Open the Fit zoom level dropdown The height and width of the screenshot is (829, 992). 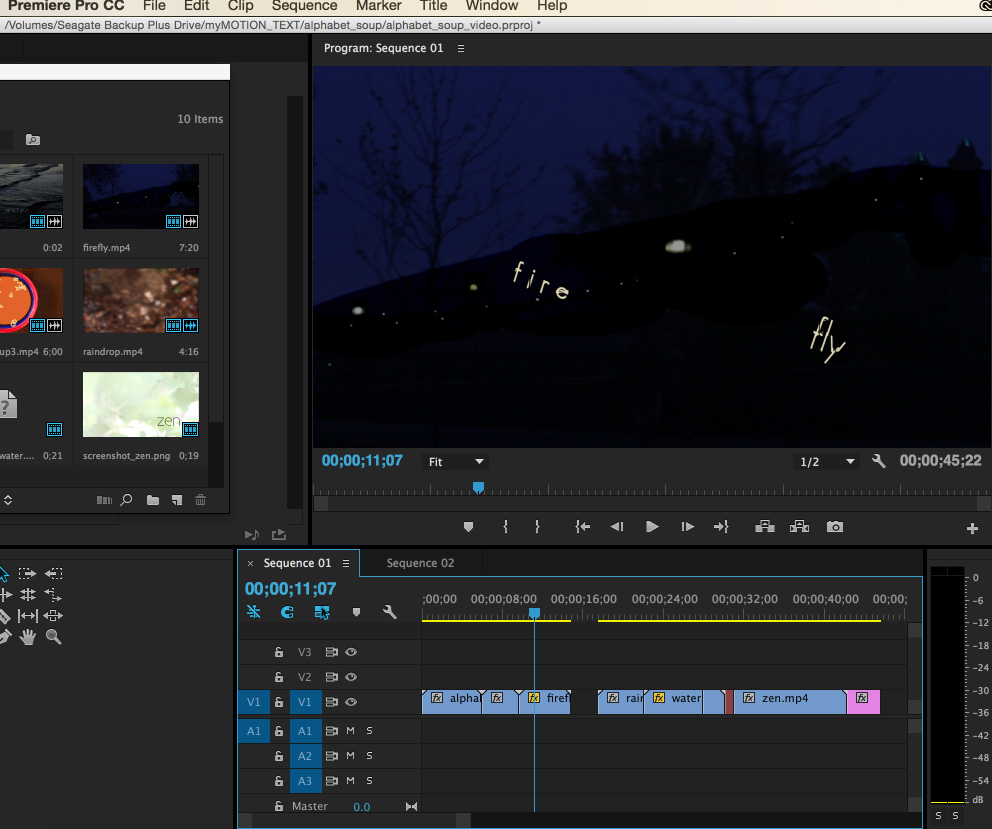point(455,461)
